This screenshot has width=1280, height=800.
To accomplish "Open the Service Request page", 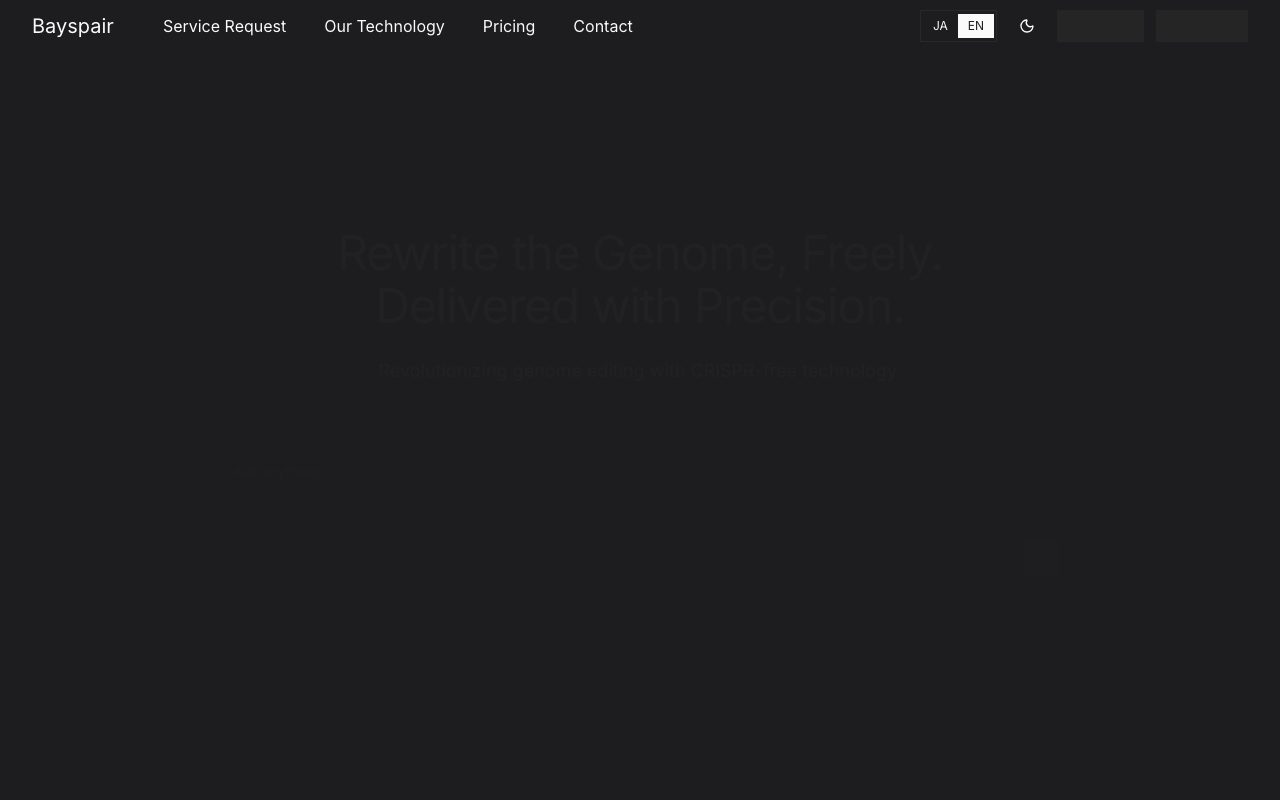I will click(x=224, y=26).
